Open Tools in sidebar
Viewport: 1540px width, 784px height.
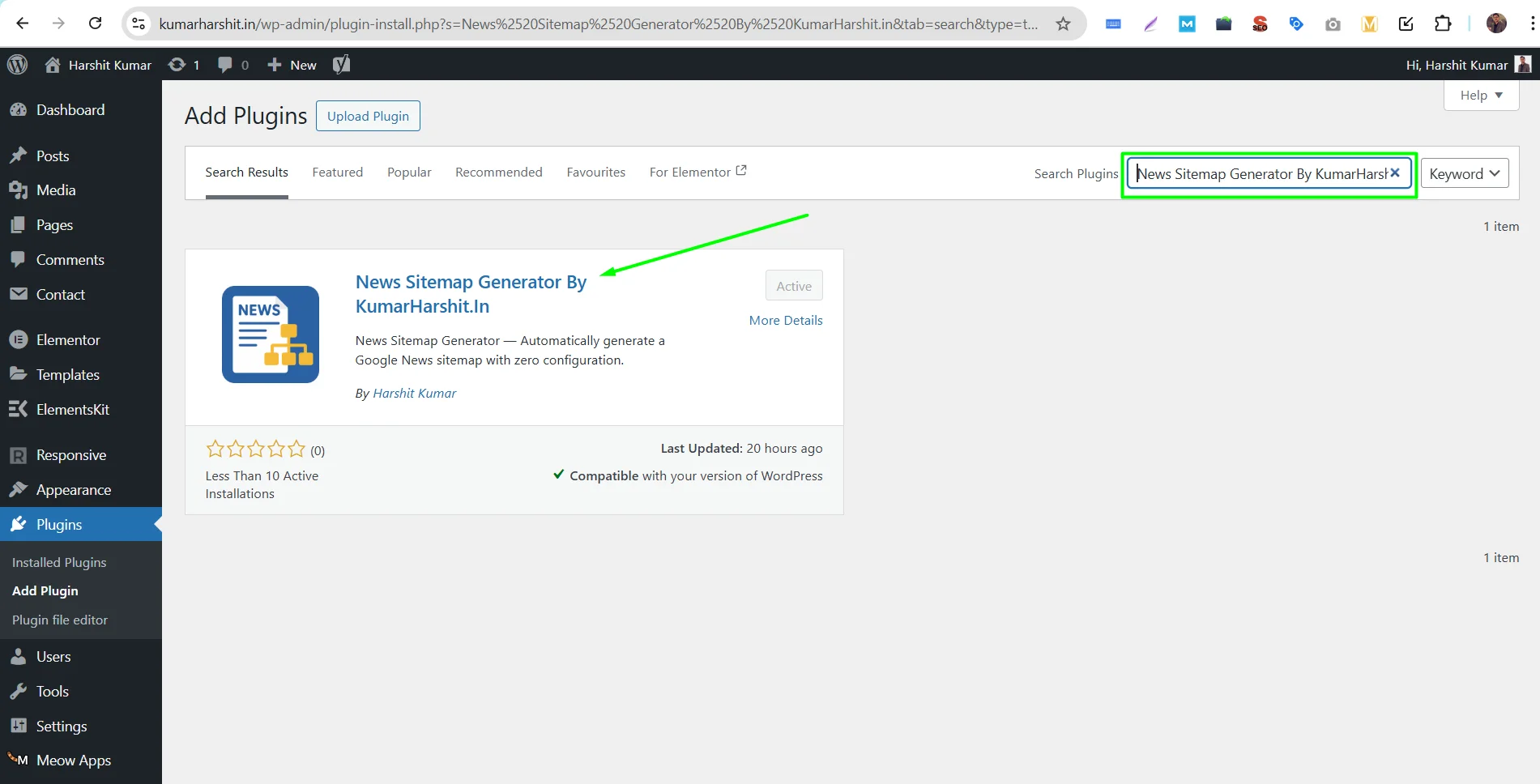[x=81, y=692]
